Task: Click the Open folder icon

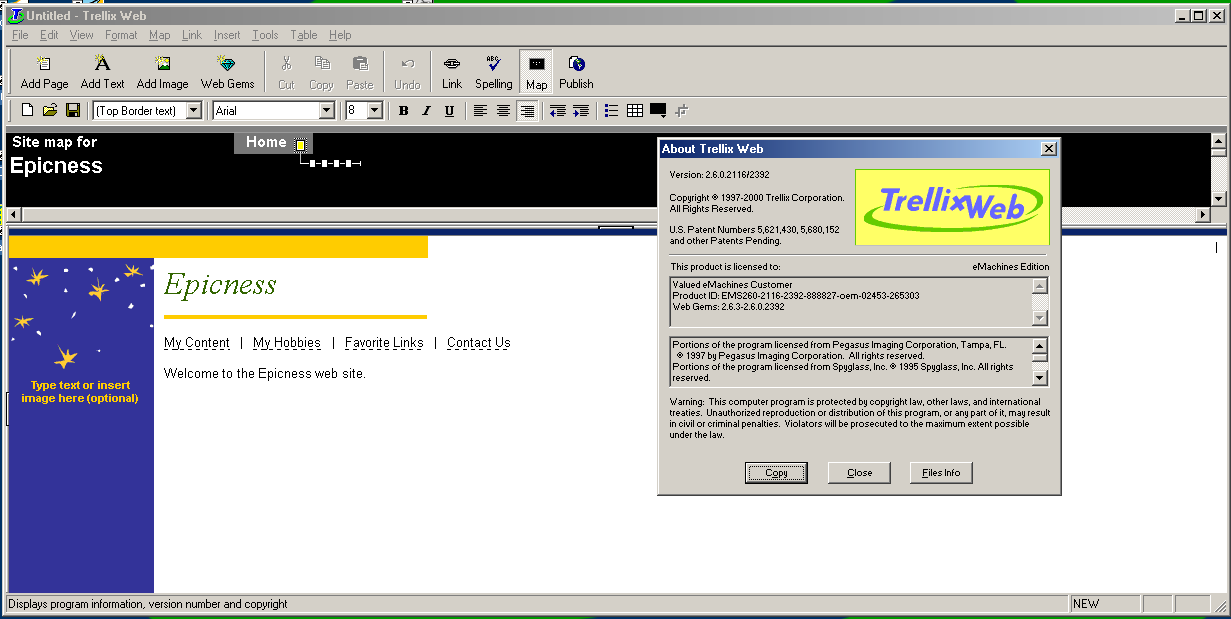Action: coord(50,111)
